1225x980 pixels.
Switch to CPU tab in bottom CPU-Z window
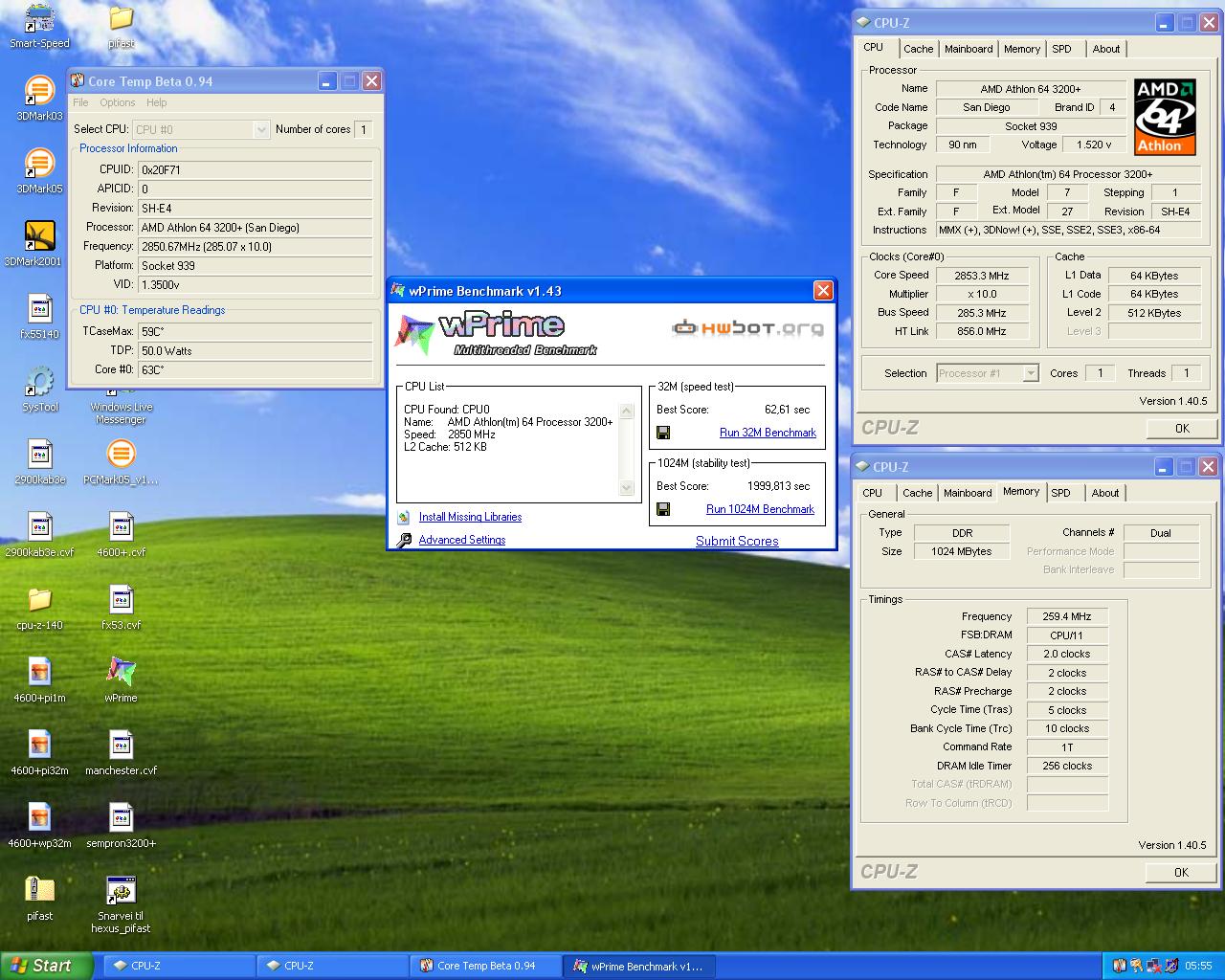(872, 493)
